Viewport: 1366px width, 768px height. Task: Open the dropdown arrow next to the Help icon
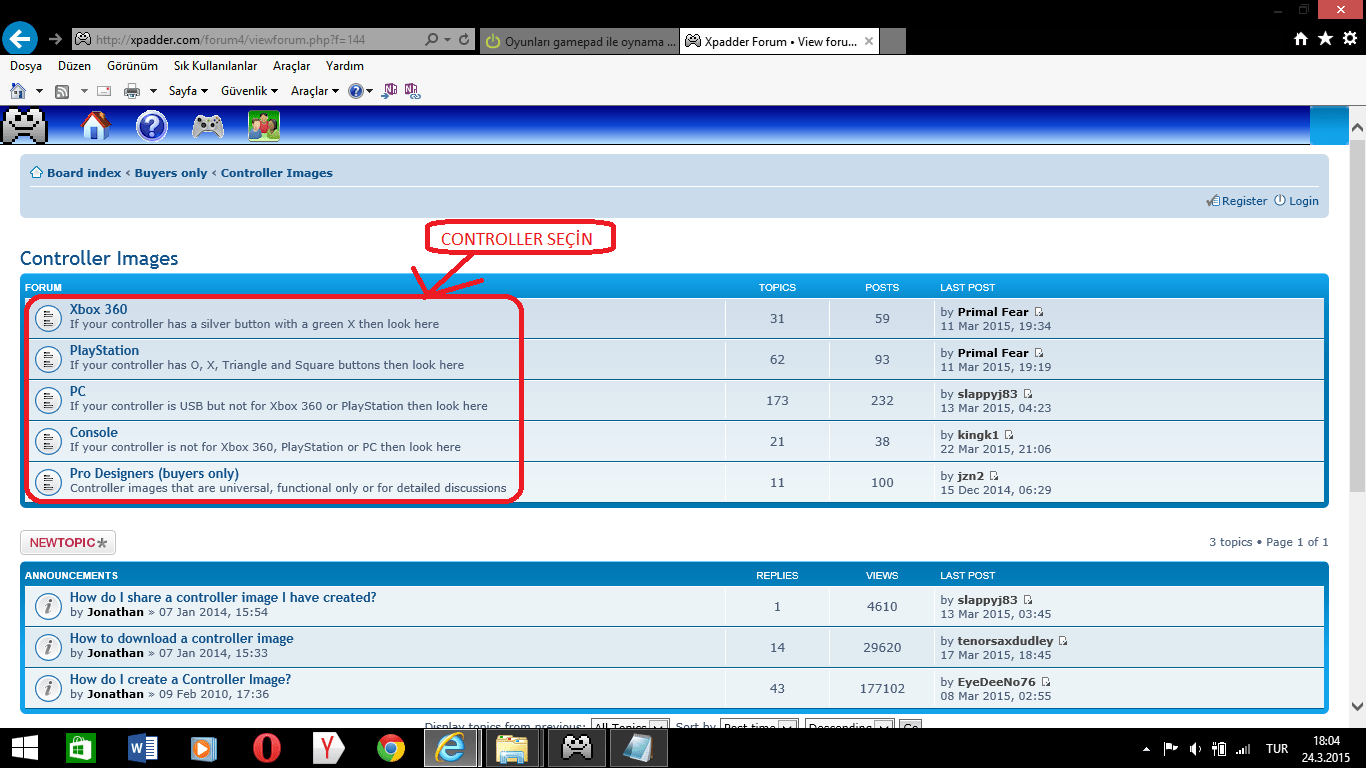coord(369,91)
